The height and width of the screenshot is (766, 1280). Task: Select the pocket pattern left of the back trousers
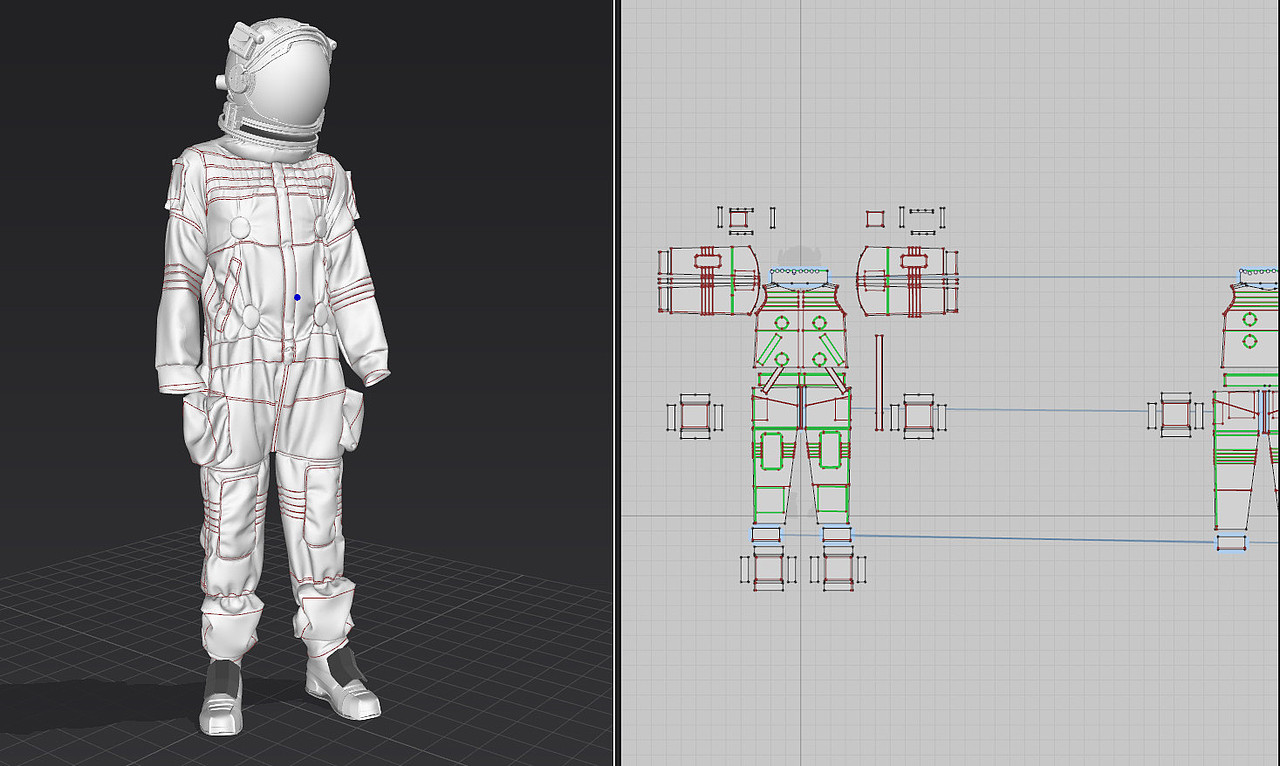(x=1176, y=416)
